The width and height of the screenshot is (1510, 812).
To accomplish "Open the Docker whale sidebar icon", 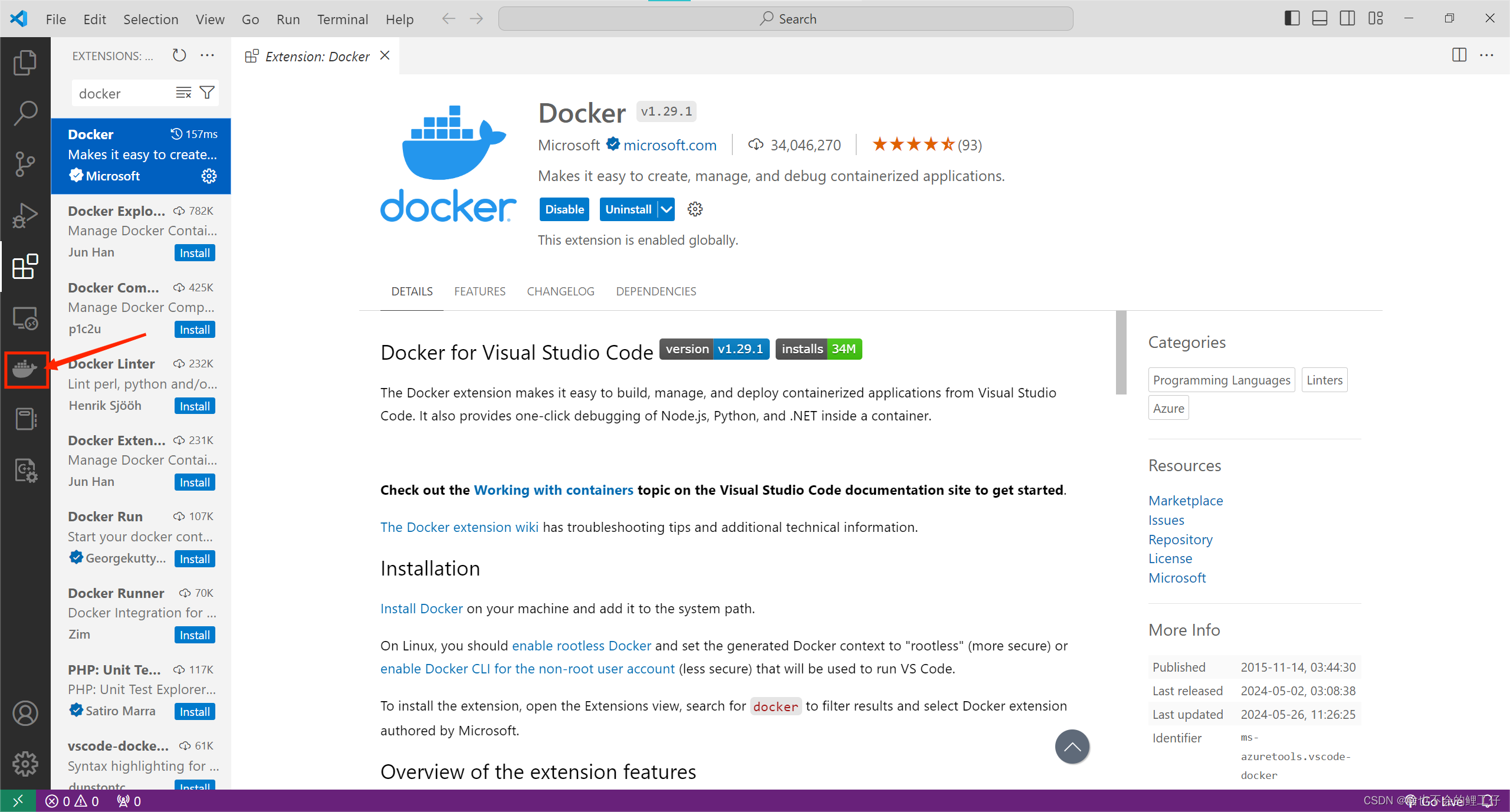I will pos(26,370).
